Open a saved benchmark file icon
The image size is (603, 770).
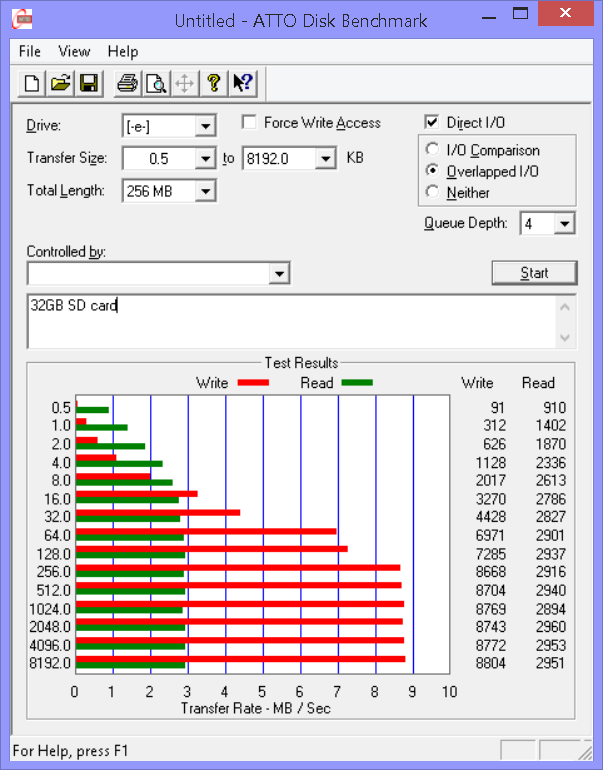tap(60, 83)
